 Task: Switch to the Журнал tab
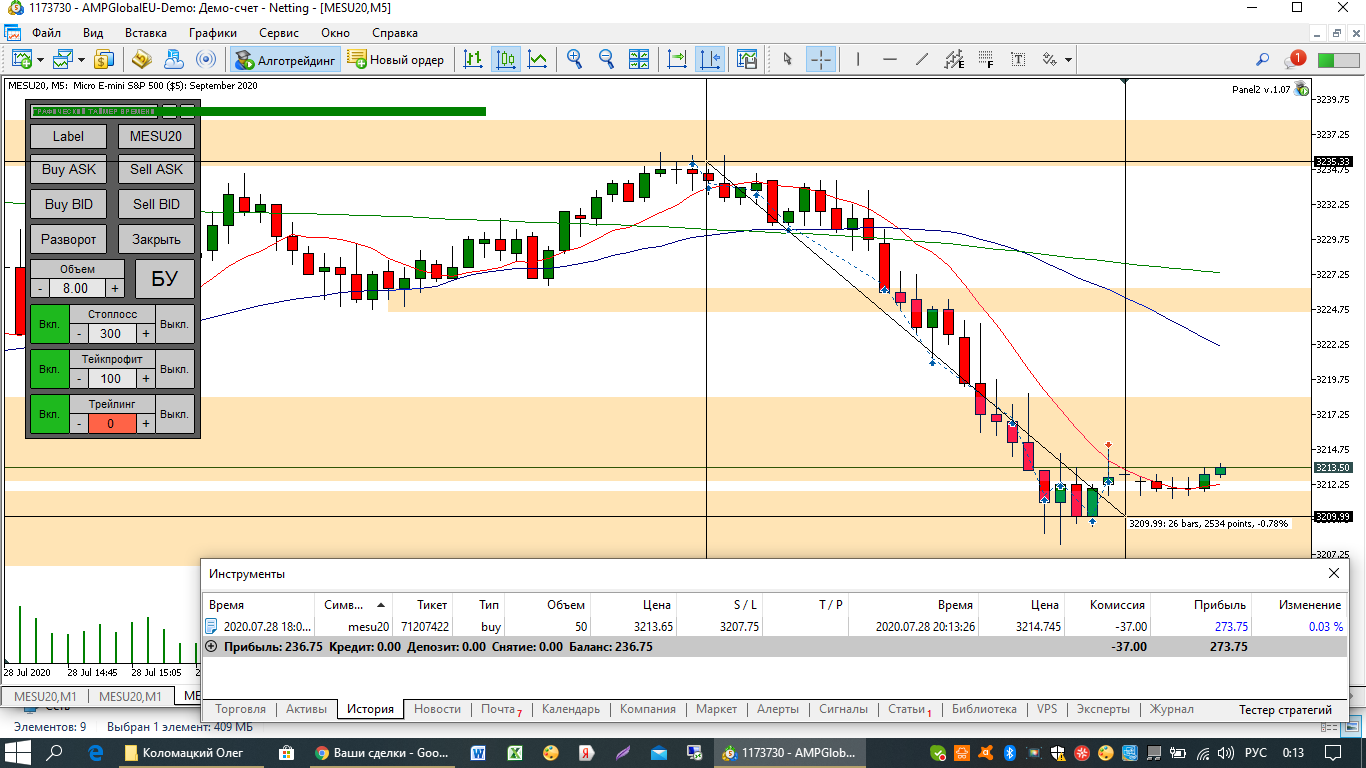[1171, 709]
